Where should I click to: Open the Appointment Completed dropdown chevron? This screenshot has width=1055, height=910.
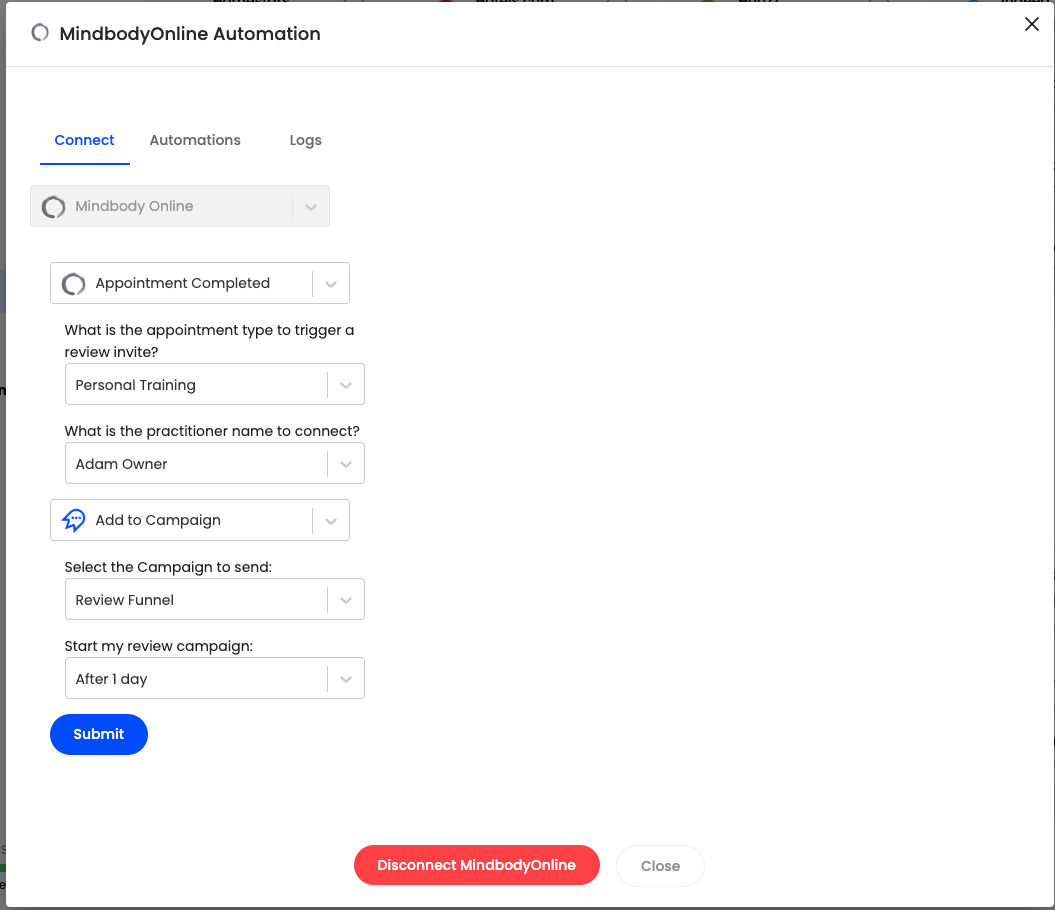pyautogui.click(x=331, y=284)
